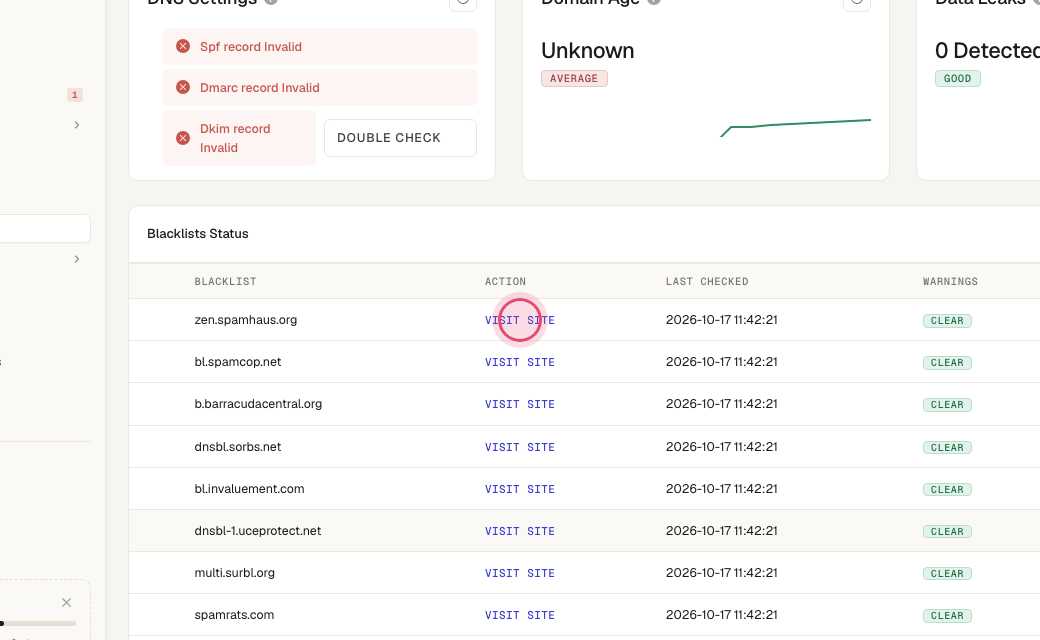Click the sidebar progress bar
1040x640 pixels.
tap(38, 623)
